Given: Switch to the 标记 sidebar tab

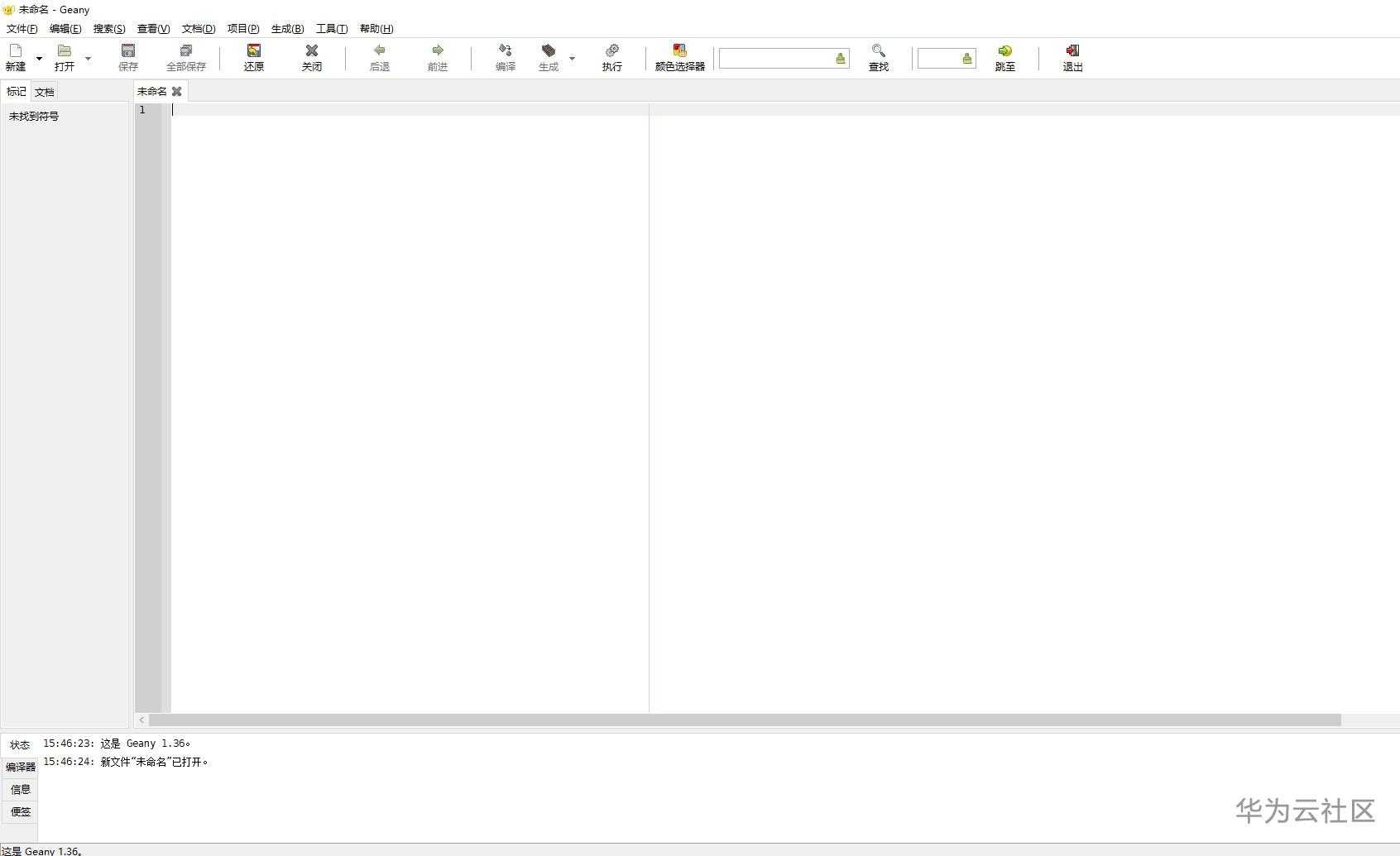Looking at the screenshot, I should pyautogui.click(x=17, y=92).
